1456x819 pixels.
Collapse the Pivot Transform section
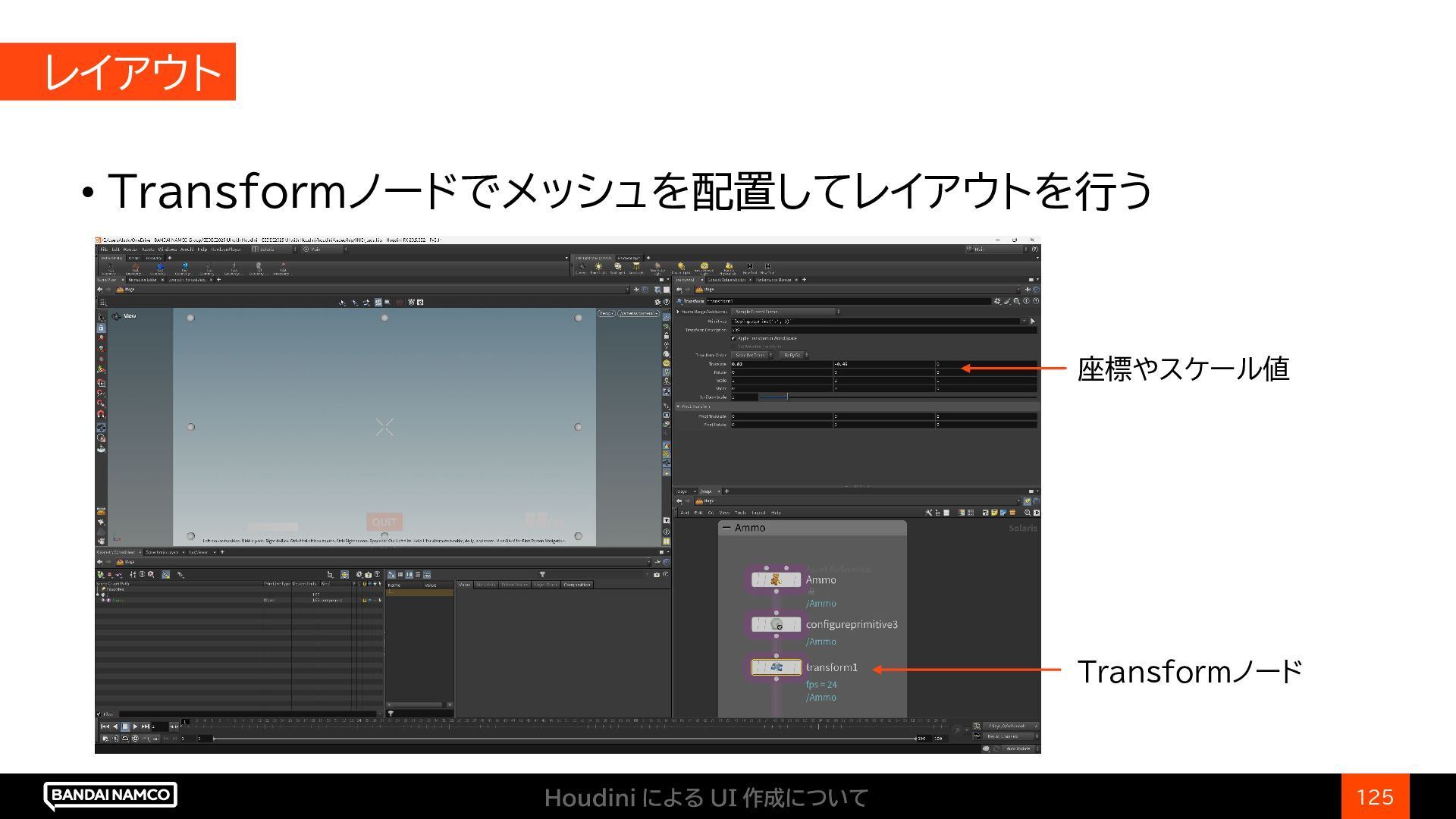[679, 406]
